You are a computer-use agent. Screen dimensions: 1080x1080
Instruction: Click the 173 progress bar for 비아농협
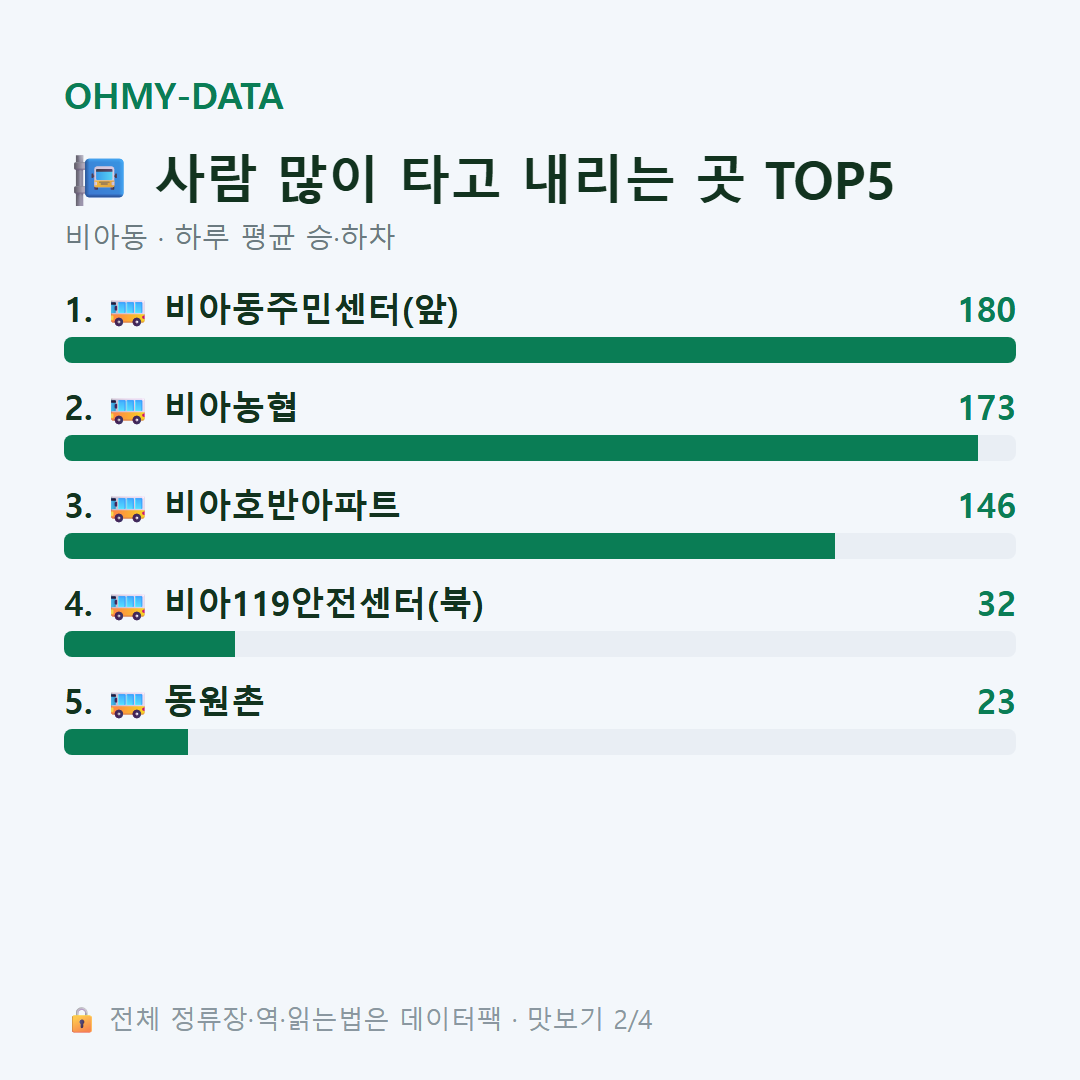point(540,448)
